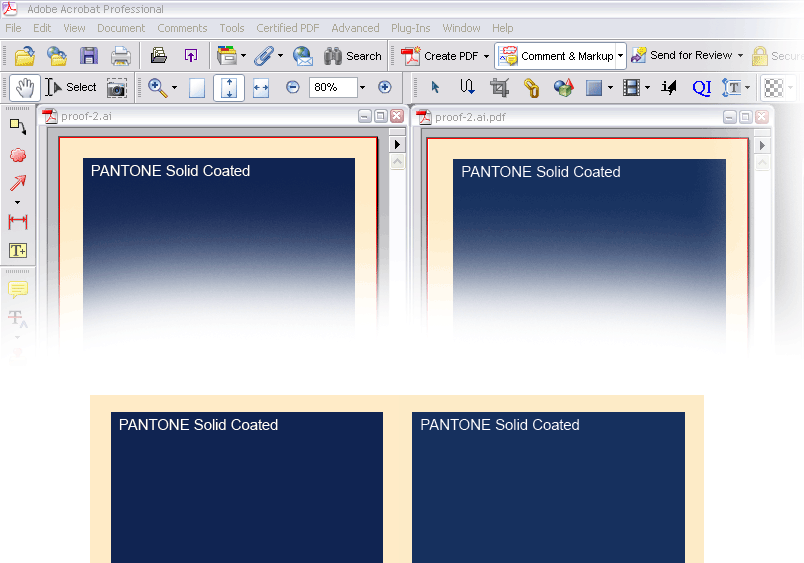
Task: Maximize the proof-2.ai document window
Action: [x=380, y=116]
